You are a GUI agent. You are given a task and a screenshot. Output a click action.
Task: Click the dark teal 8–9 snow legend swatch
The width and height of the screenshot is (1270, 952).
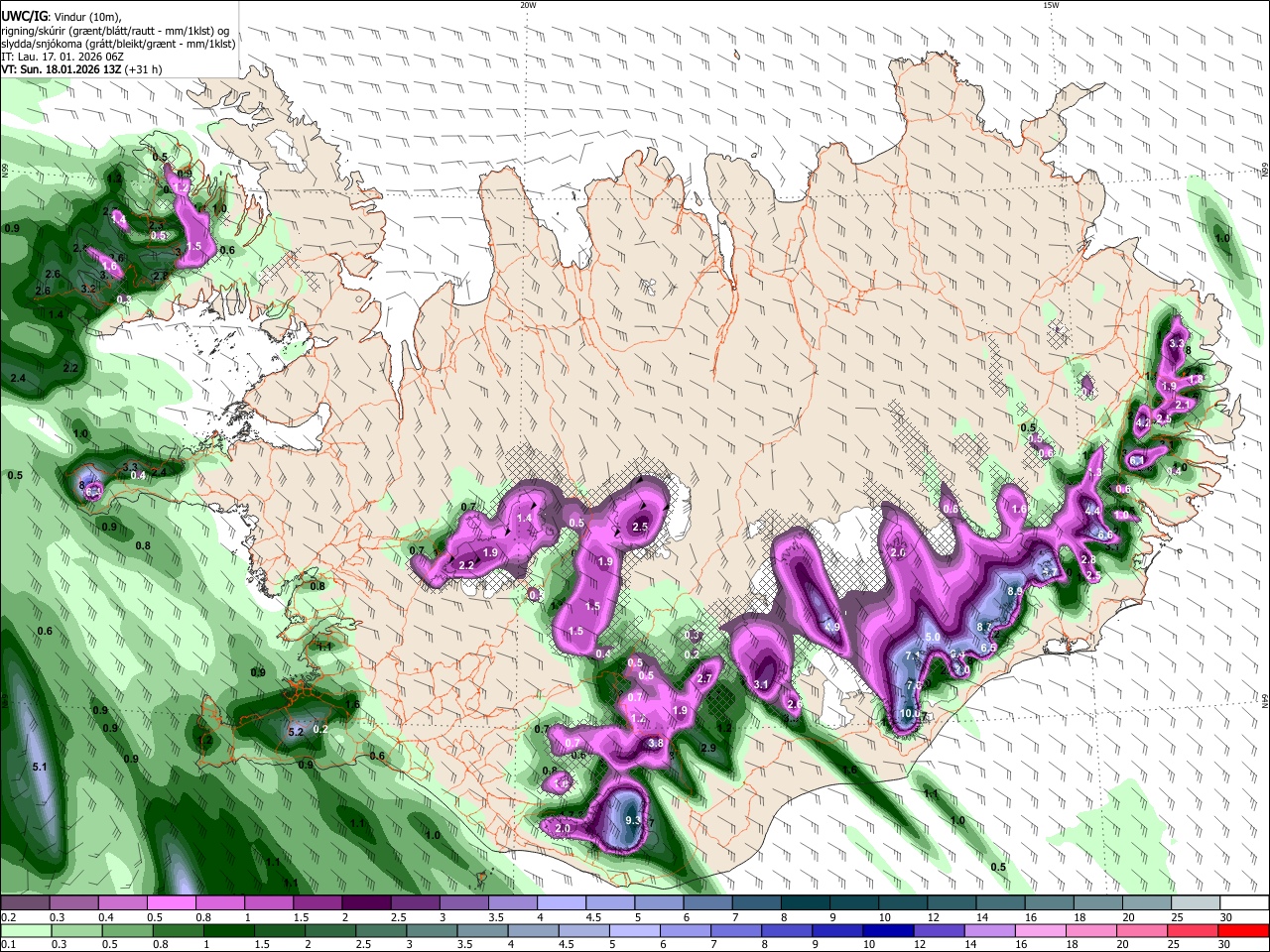(806, 903)
